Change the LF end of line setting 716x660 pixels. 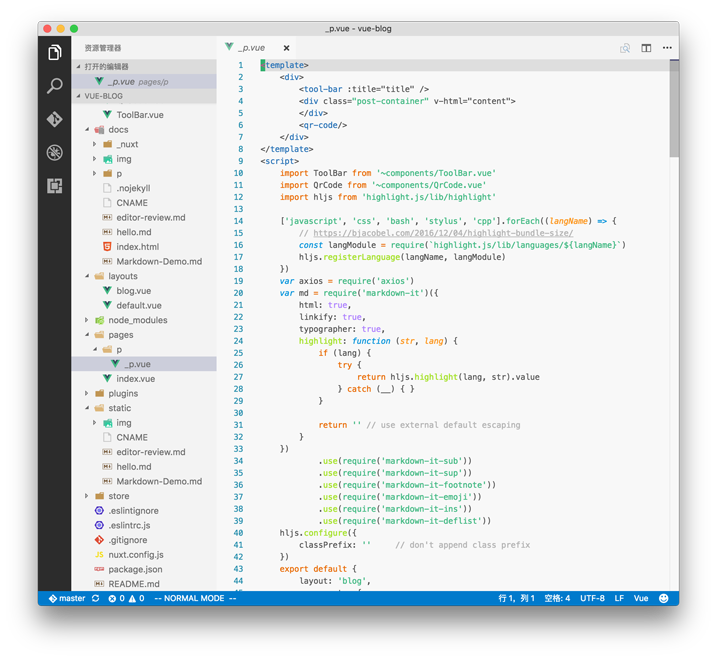pyautogui.click(x=619, y=598)
